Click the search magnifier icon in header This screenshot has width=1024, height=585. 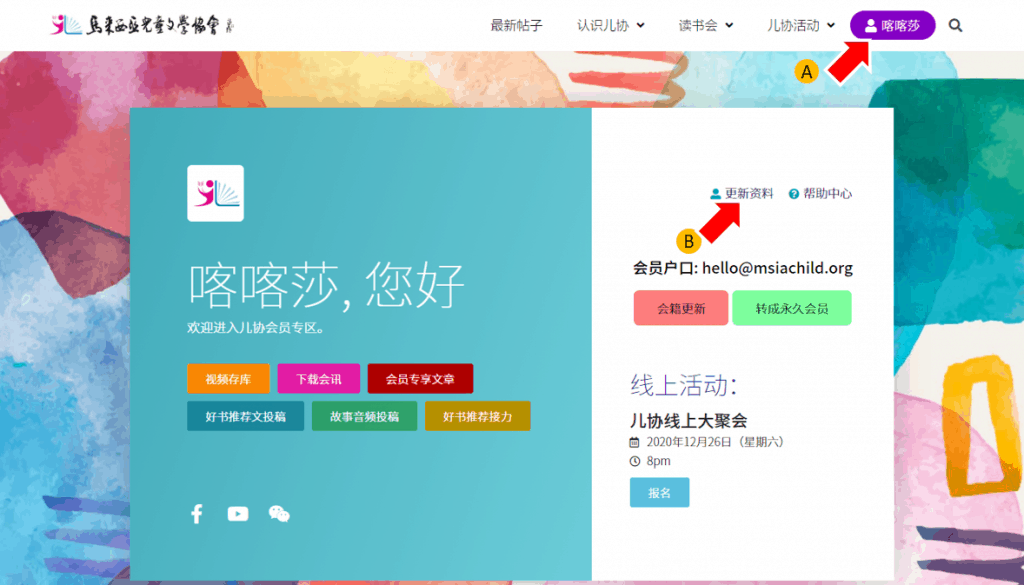[955, 26]
